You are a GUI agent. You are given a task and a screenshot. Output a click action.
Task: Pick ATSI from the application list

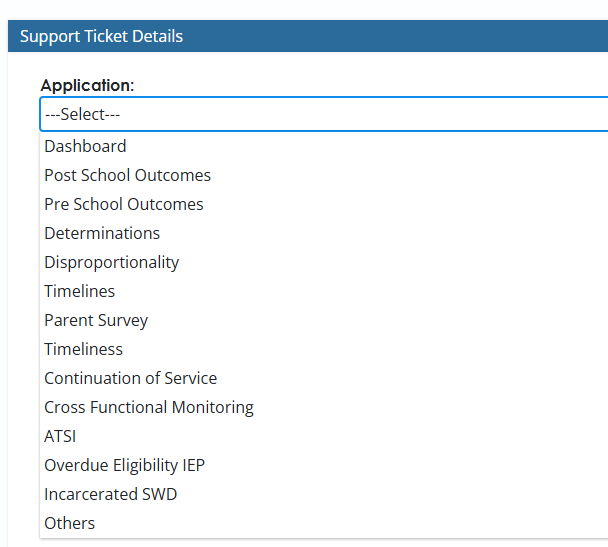[x=60, y=436]
